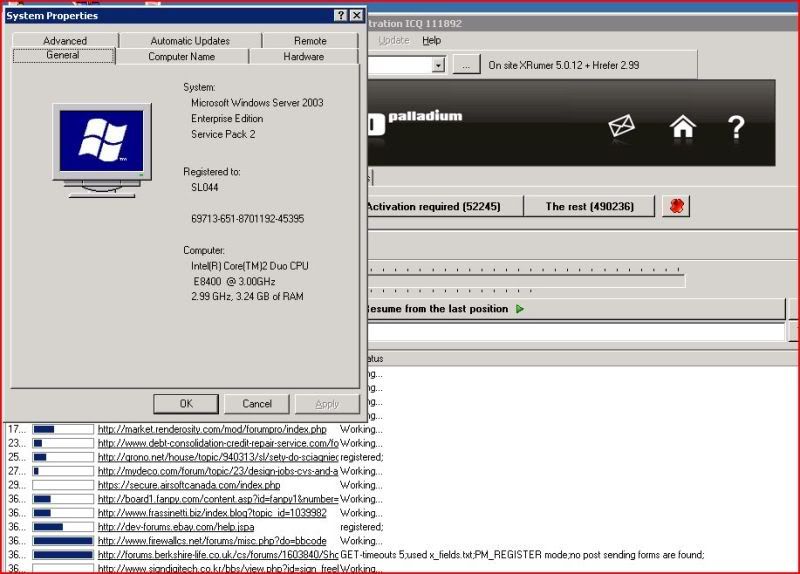Click the home icon in XRumer banner
Viewport: 800px width, 574px height.
pos(683,127)
